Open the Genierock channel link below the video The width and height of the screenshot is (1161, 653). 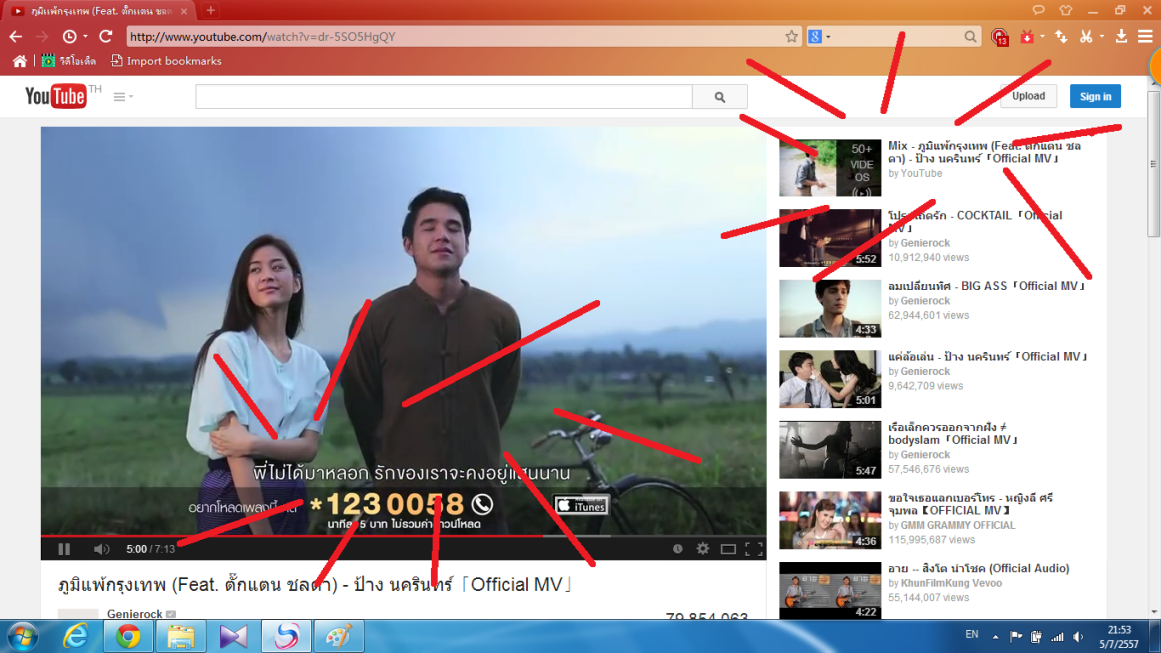[134, 614]
